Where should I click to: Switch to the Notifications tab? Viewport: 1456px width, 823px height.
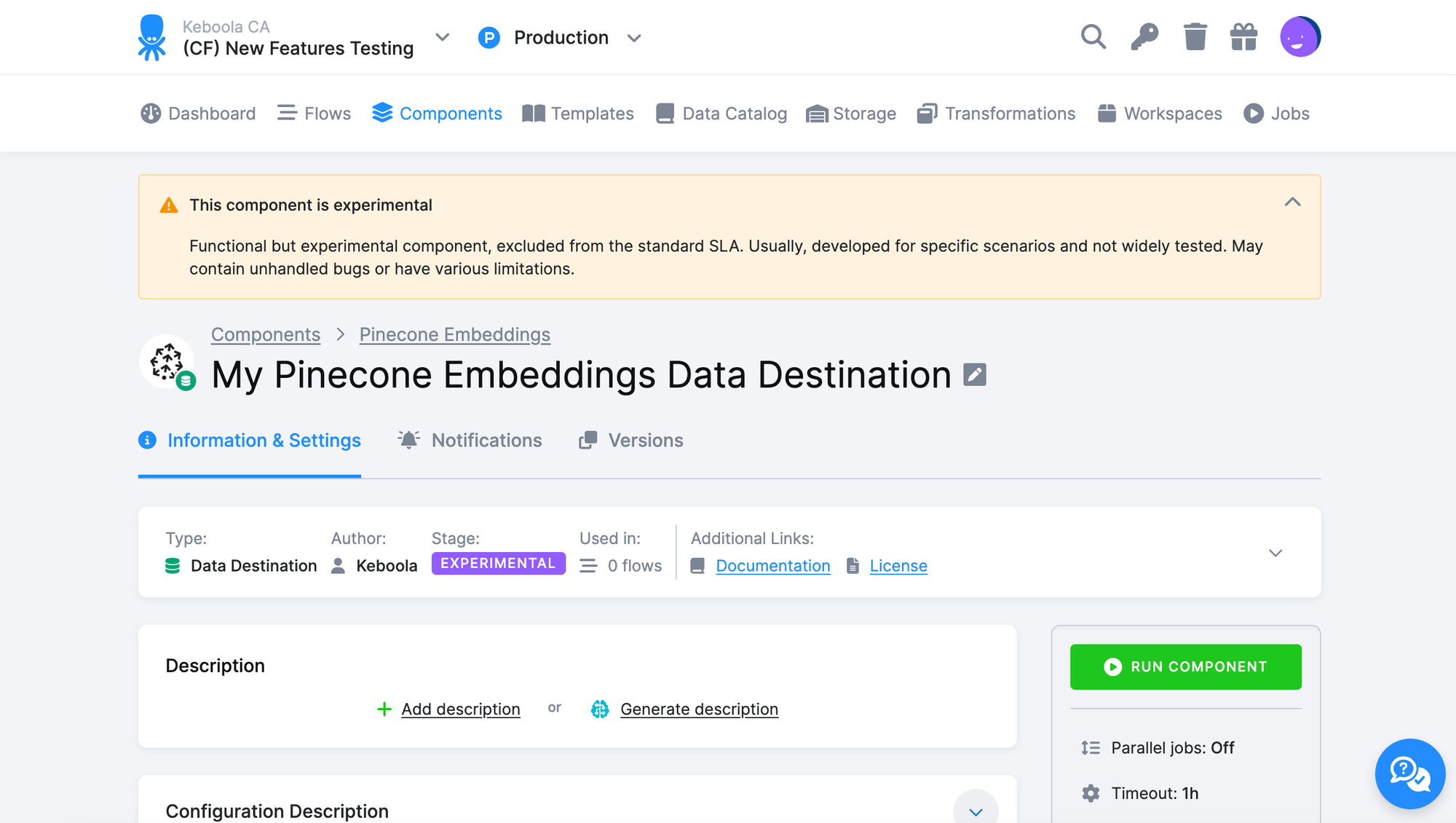(470, 441)
